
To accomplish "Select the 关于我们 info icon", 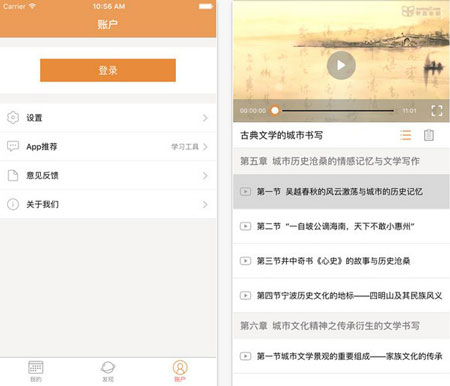I will (x=13, y=204).
